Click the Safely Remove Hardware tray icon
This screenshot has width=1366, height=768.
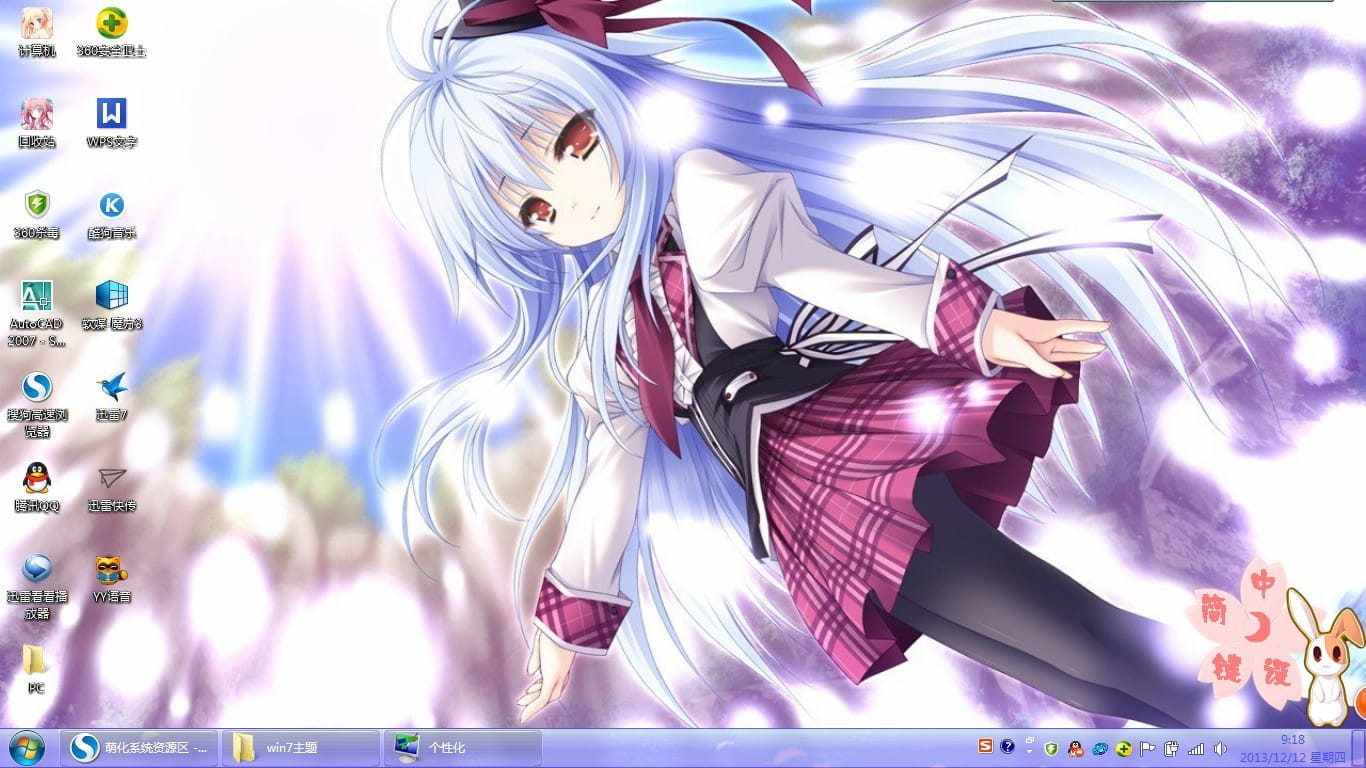[x=1170, y=748]
